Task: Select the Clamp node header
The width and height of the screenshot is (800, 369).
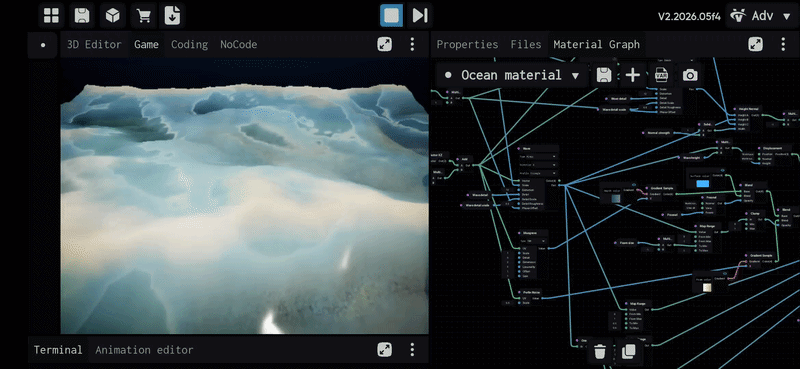Action: [x=755, y=214]
